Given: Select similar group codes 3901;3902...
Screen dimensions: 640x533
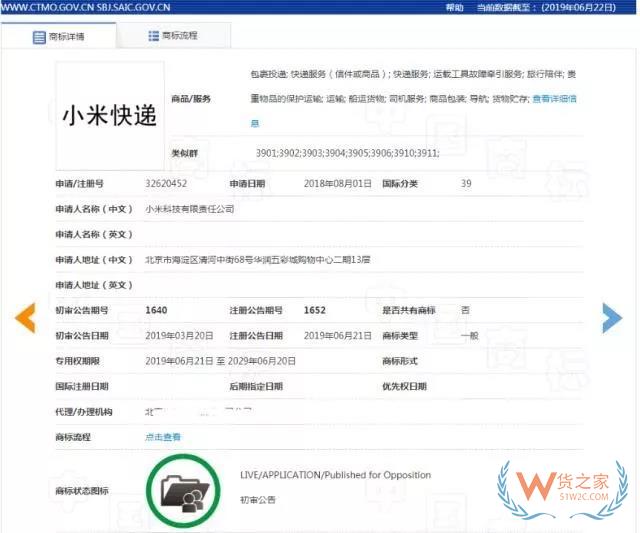Looking at the screenshot, I should (278, 153).
